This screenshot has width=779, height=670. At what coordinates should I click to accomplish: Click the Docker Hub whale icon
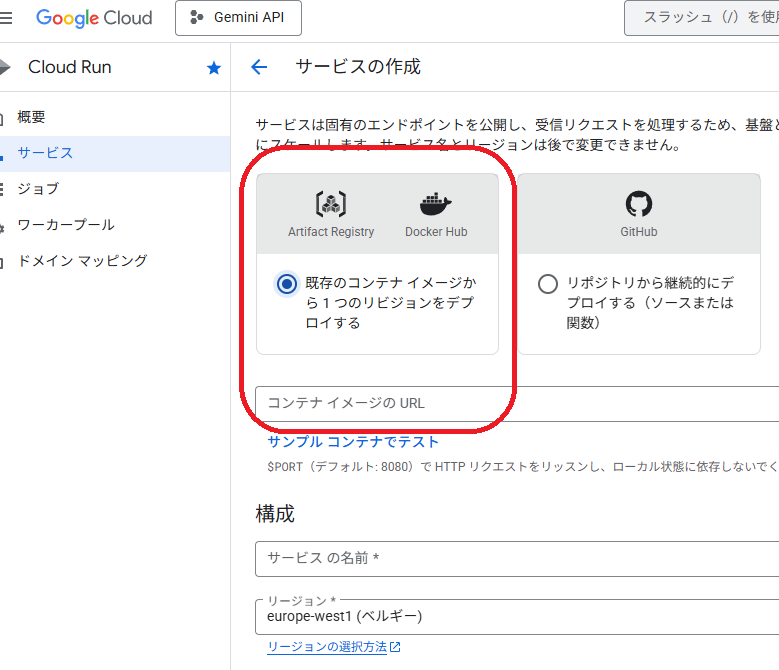(436, 204)
